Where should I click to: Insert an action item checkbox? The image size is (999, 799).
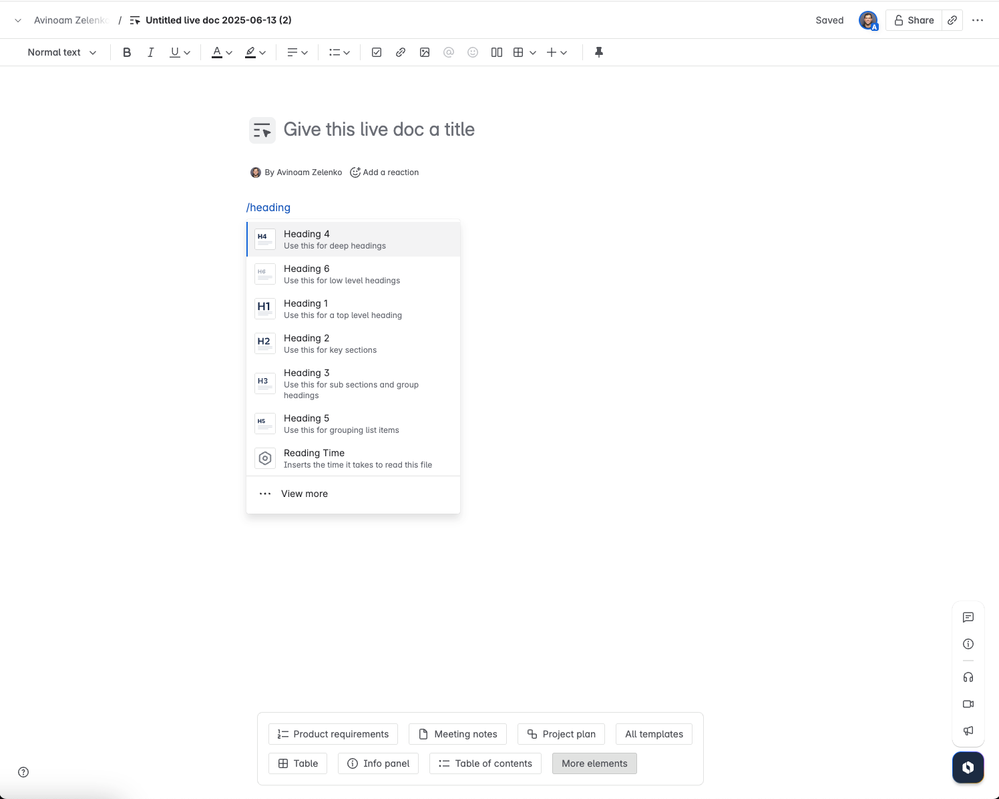tap(376, 52)
